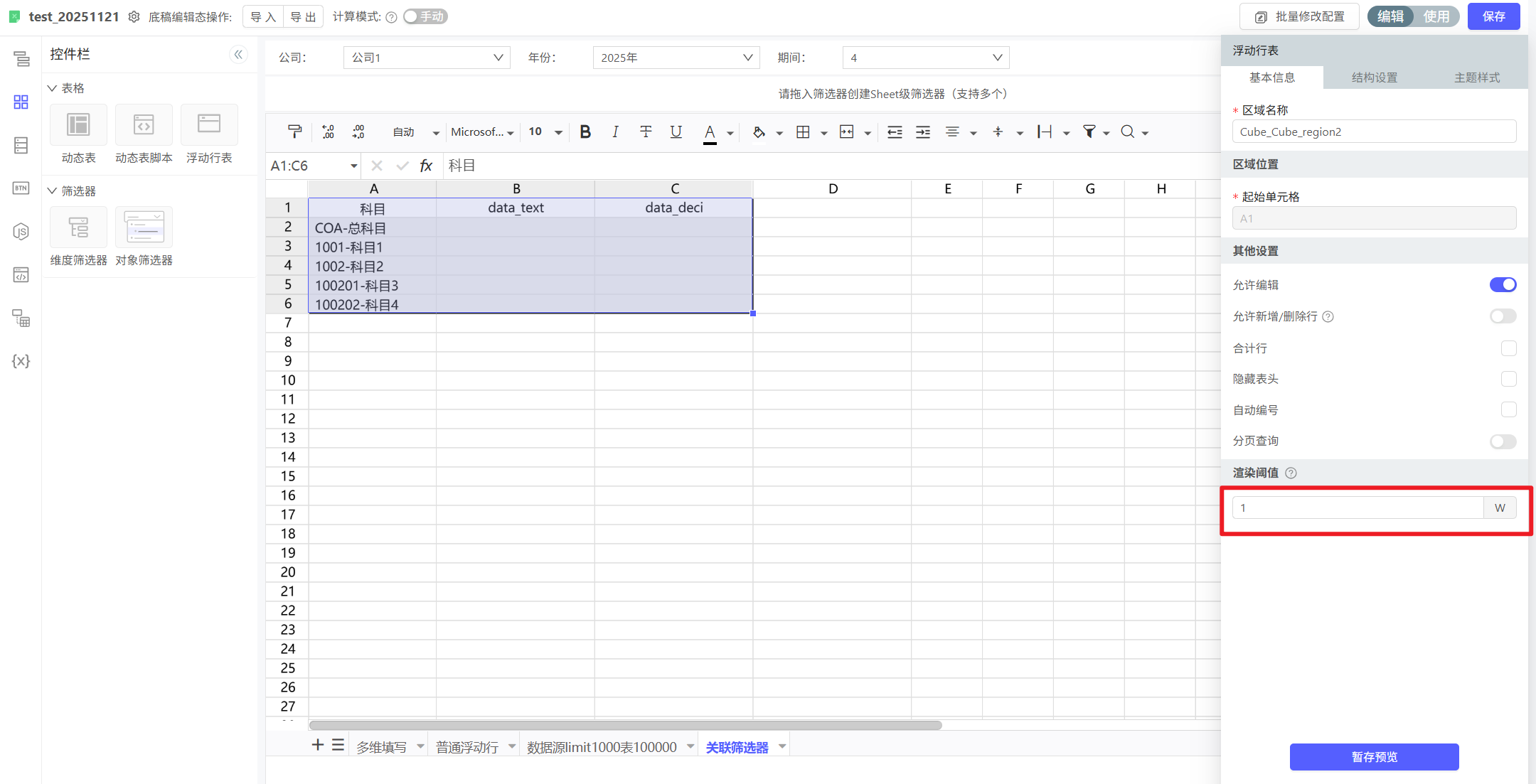Enable the 合计行 checkbox

(x=1508, y=348)
